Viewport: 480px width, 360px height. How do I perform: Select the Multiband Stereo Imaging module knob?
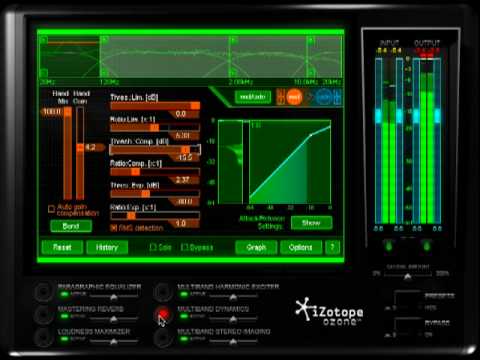pos(163,336)
